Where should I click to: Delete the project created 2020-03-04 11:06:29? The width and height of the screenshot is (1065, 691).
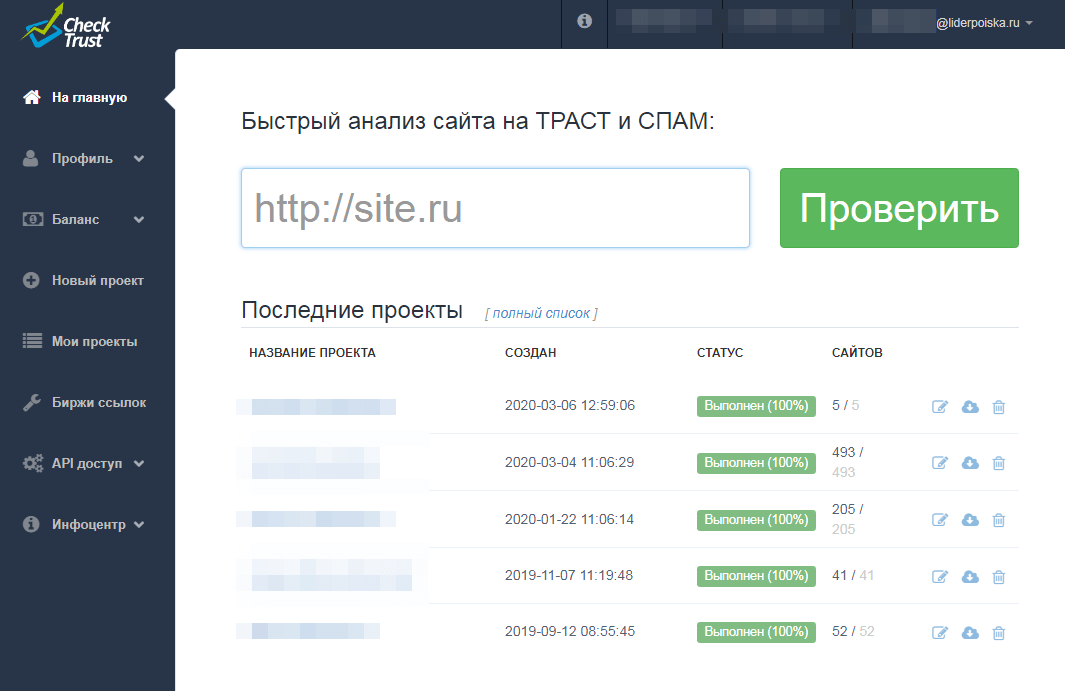[998, 463]
